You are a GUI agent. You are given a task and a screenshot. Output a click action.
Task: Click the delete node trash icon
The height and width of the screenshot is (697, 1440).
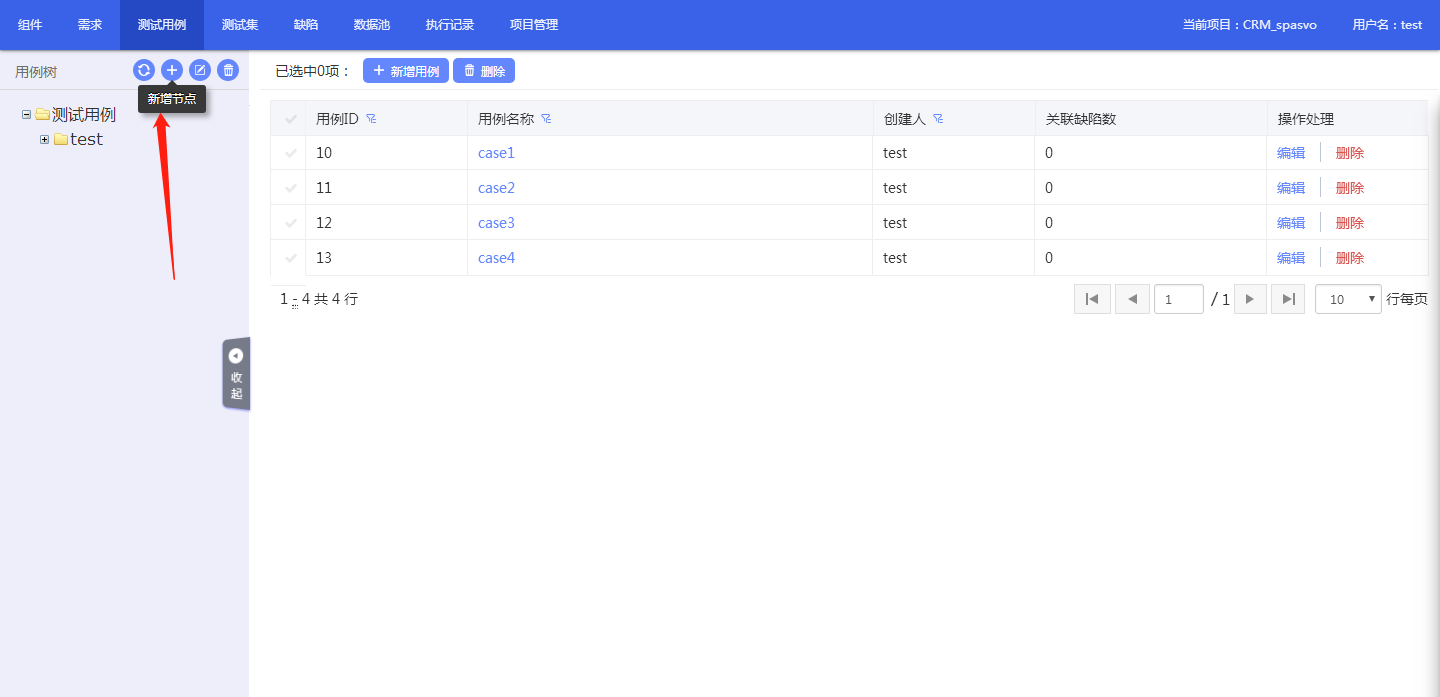pos(228,70)
